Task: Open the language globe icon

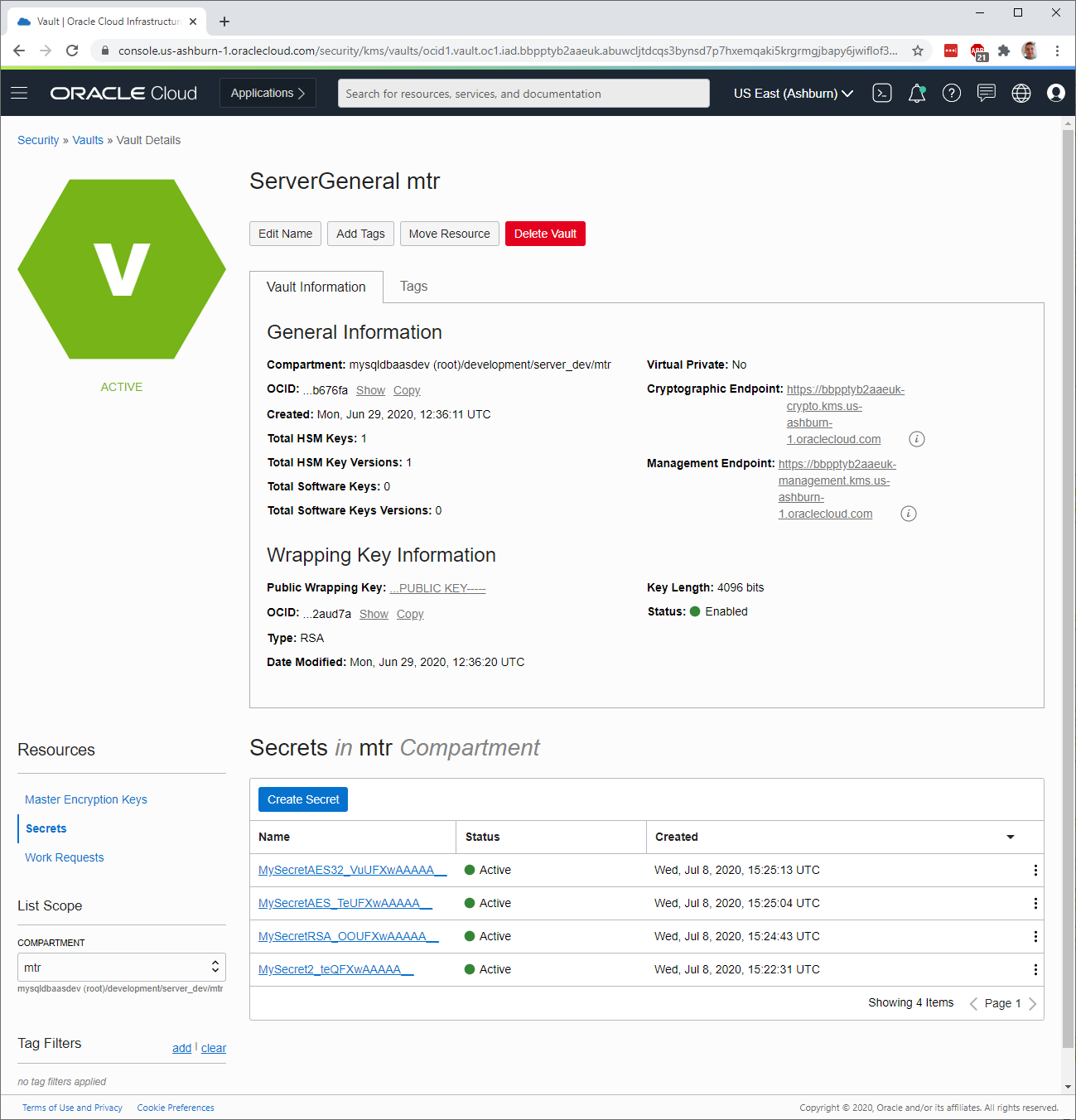Action: tap(1021, 93)
